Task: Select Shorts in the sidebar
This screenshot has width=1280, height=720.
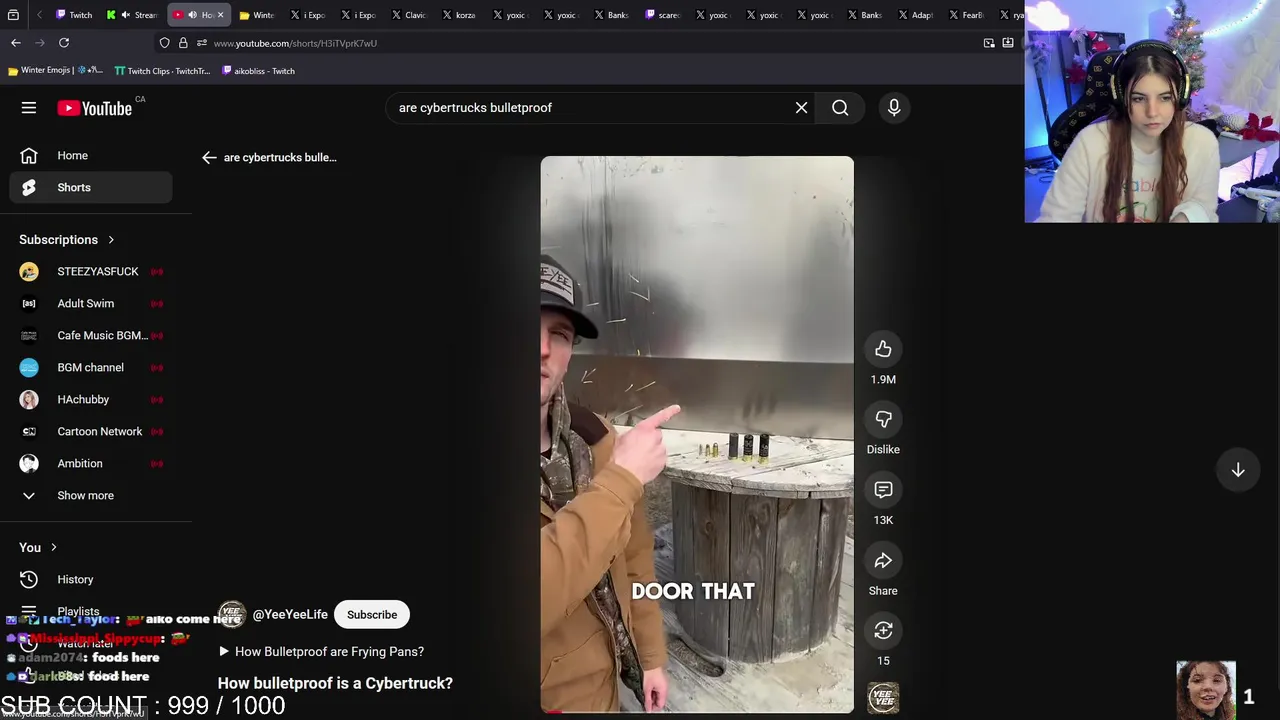Action: [91, 188]
